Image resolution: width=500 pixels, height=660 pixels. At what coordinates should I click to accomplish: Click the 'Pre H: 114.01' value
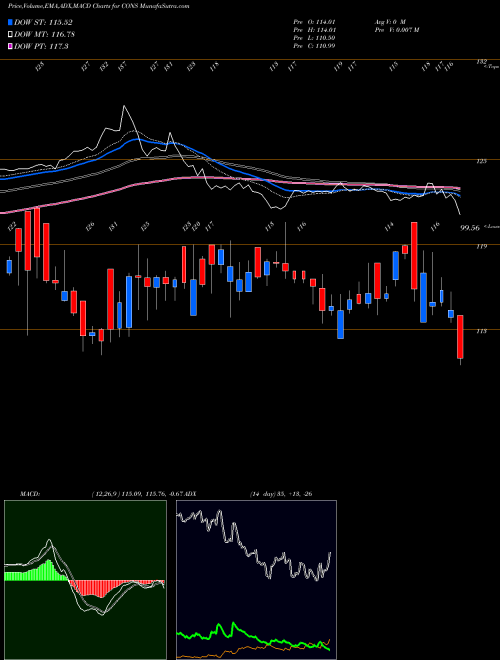[314, 29]
